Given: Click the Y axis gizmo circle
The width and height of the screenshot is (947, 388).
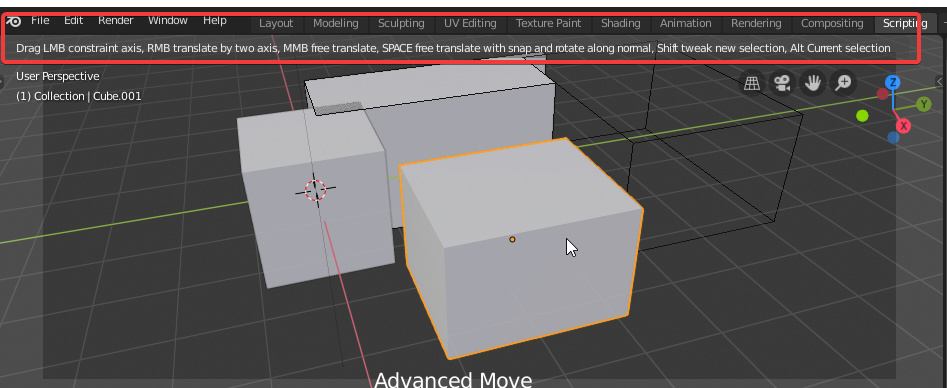Looking at the screenshot, I should (x=923, y=105).
